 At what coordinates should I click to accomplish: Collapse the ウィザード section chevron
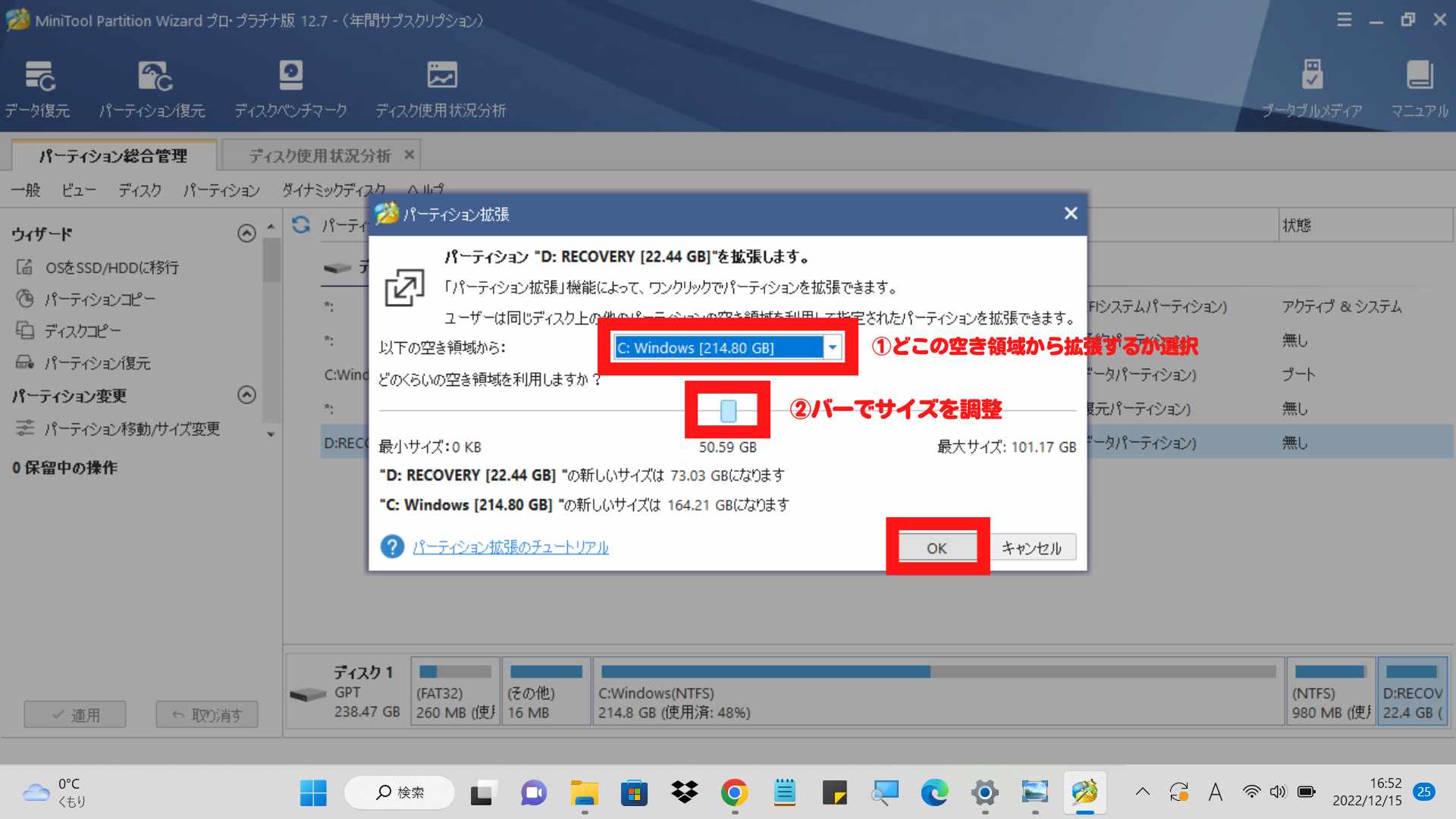tap(246, 234)
